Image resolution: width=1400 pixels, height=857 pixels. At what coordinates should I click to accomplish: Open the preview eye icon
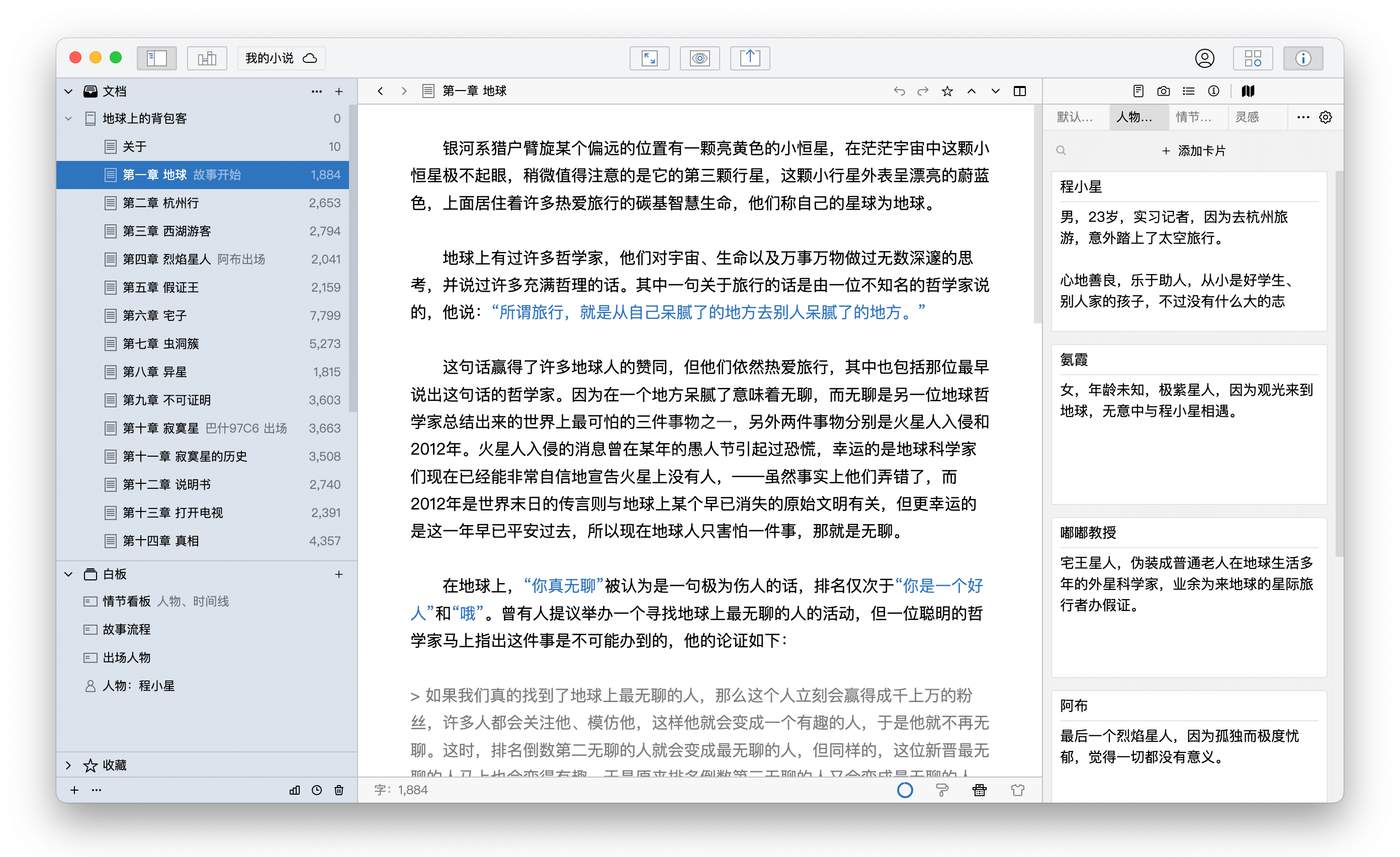click(x=699, y=58)
